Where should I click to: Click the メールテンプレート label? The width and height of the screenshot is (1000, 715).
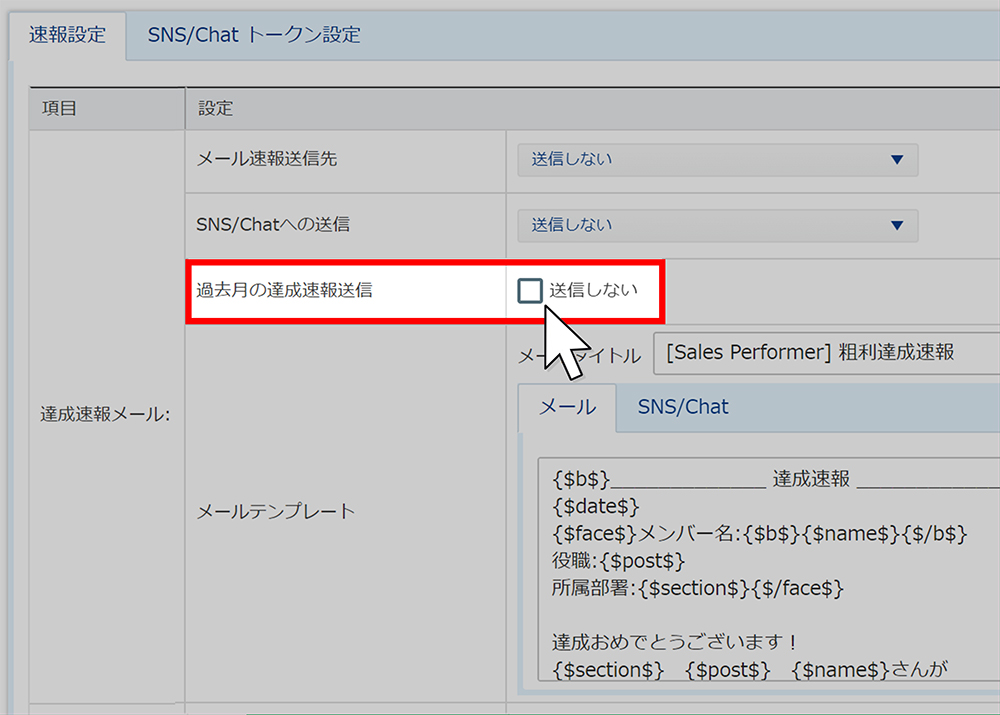pyautogui.click(x=276, y=511)
